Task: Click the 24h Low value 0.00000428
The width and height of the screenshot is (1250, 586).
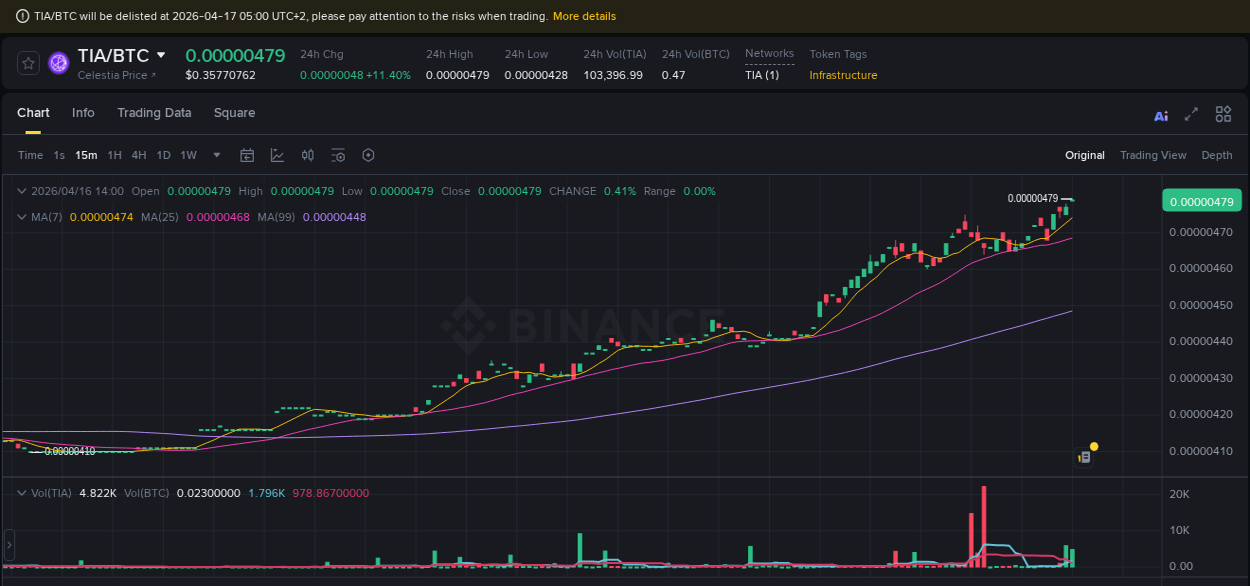Action: pyautogui.click(x=536, y=75)
